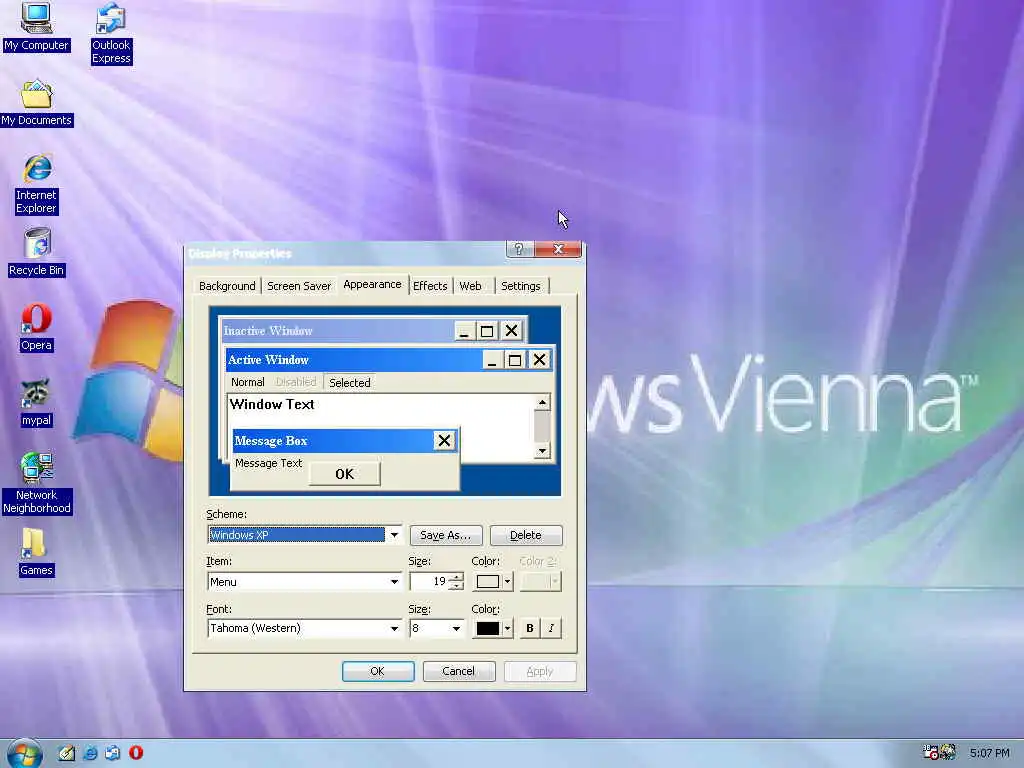The image size is (1024, 768).
Task: Click the Normal menu item in preview
Action: tap(248, 382)
